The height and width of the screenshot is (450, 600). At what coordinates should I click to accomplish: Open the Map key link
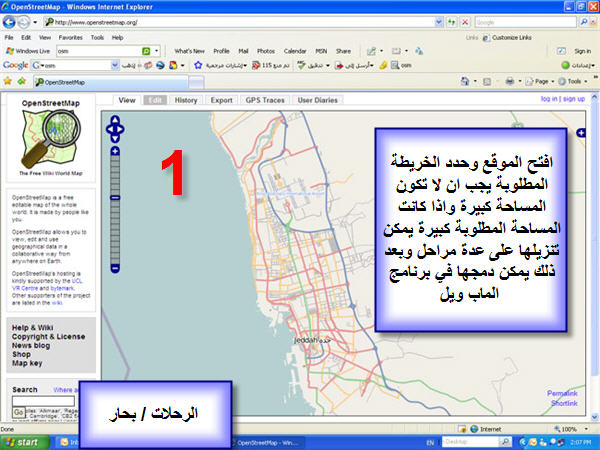(x=27, y=363)
